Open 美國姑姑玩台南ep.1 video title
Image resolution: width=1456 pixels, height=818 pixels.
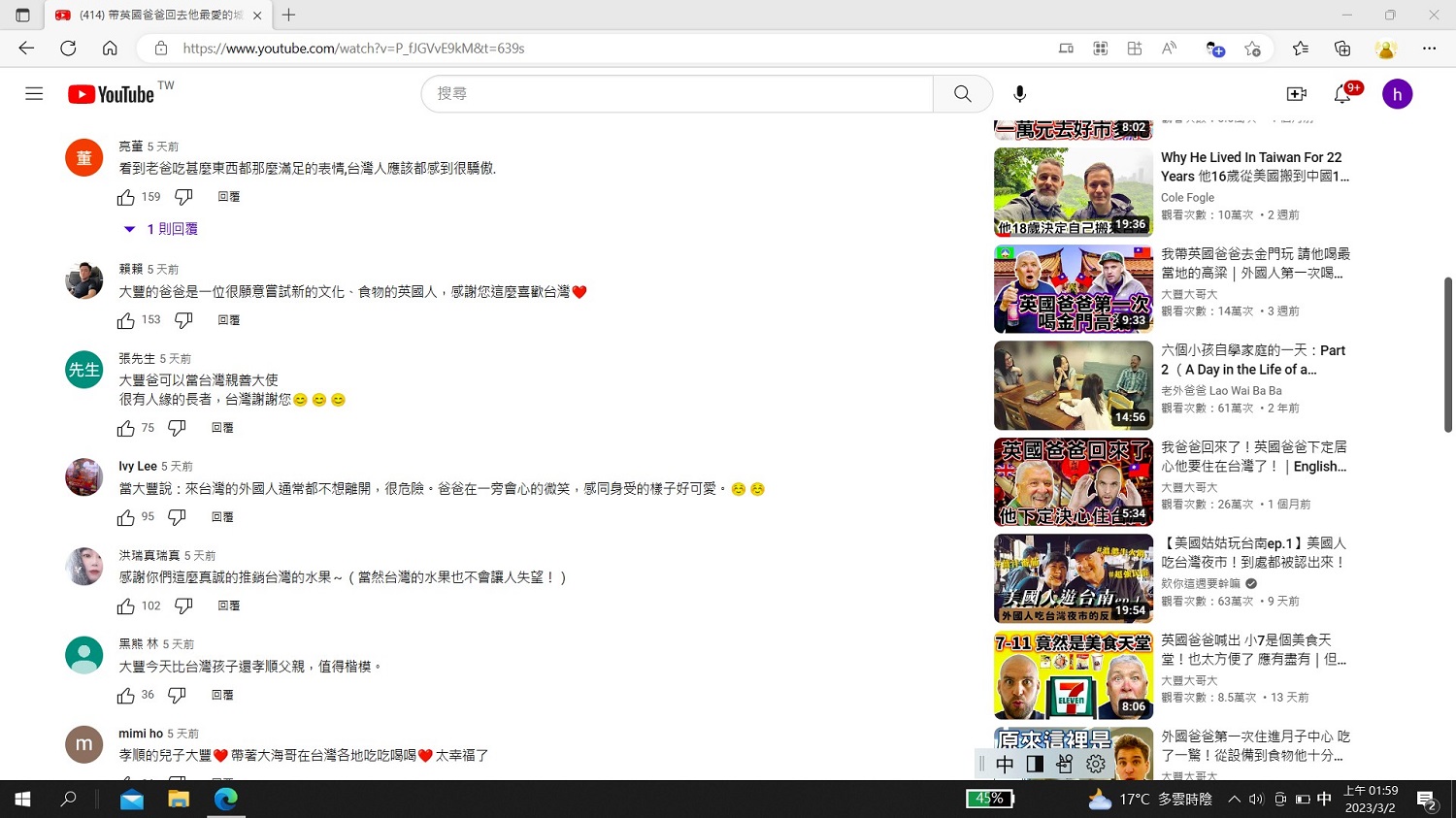1253,553
